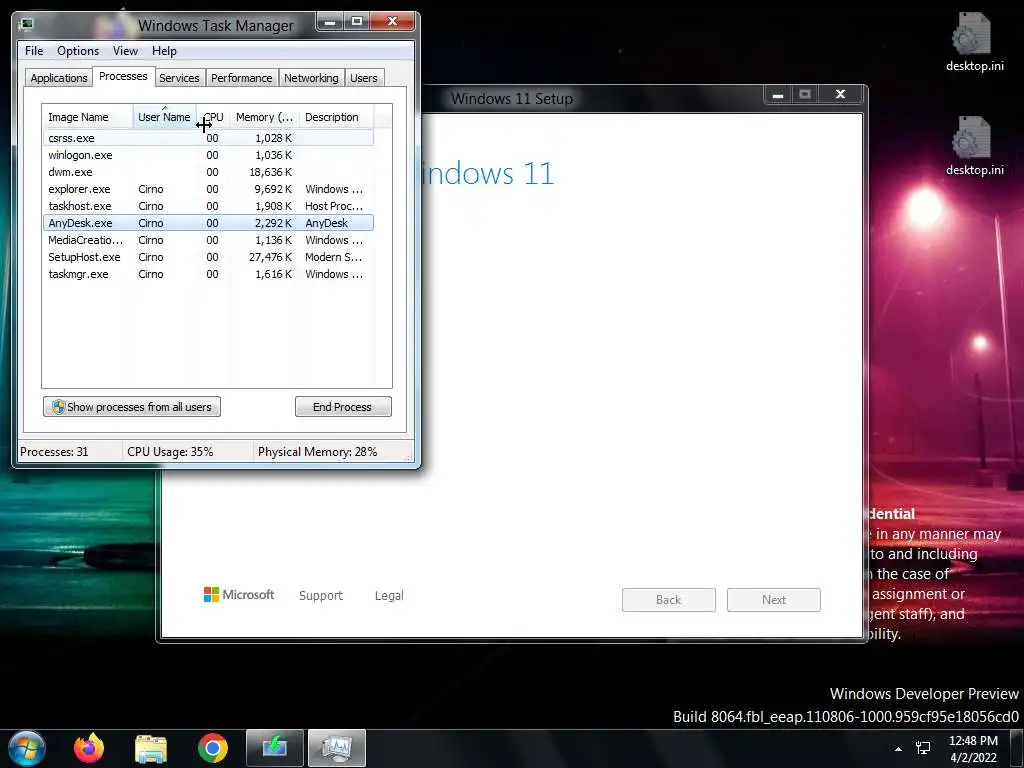The height and width of the screenshot is (768, 1024).
Task: Launch Google Chrome from the taskbar
Action: (213, 748)
